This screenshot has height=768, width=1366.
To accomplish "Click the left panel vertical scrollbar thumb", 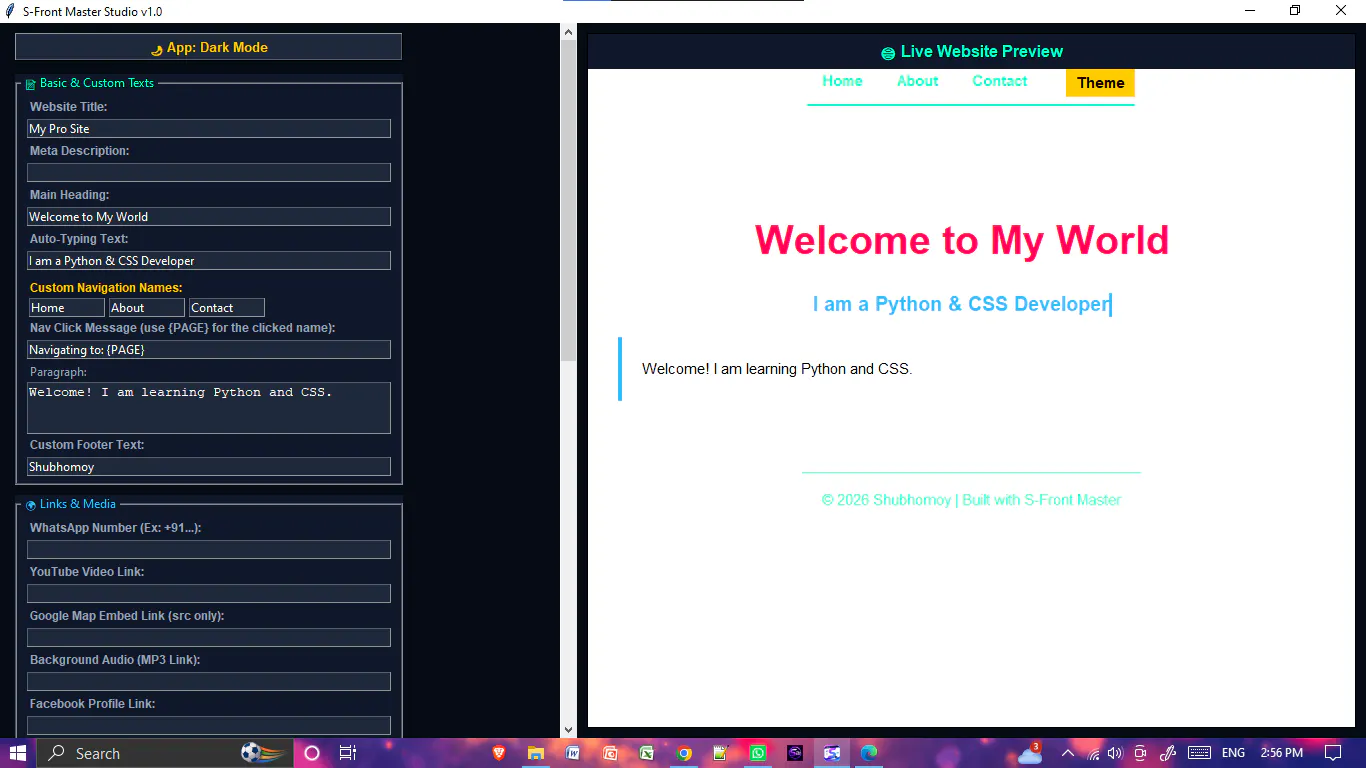I will [569, 200].
